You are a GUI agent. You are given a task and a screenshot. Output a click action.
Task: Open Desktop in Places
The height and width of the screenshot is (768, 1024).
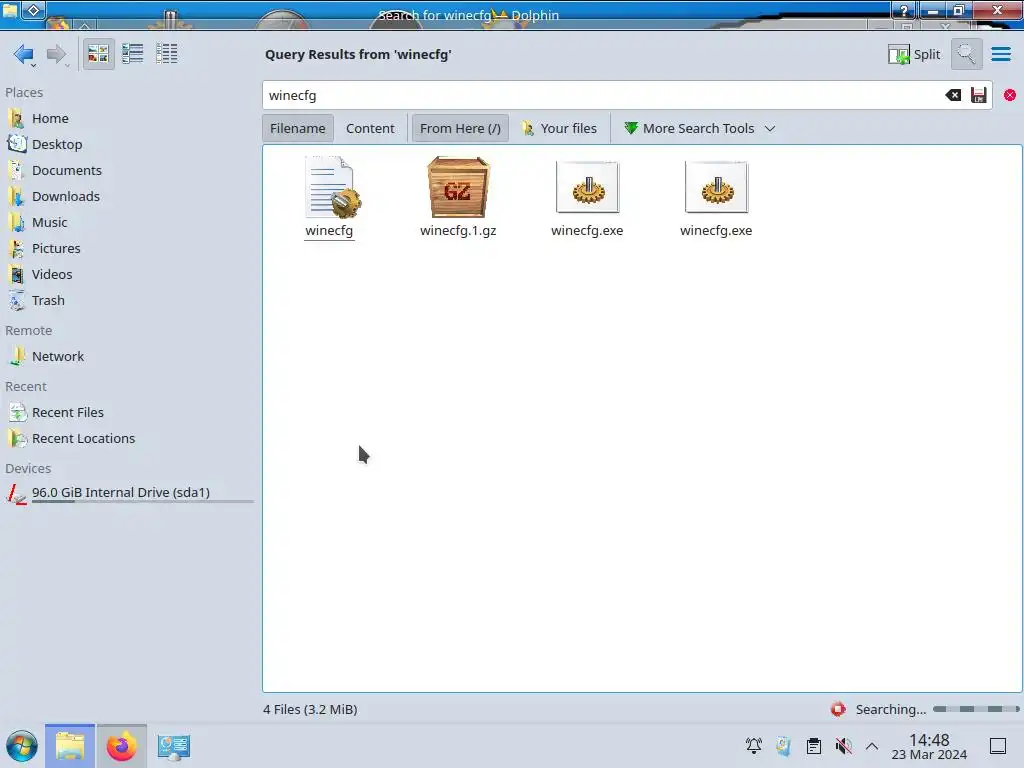point(57,144)
